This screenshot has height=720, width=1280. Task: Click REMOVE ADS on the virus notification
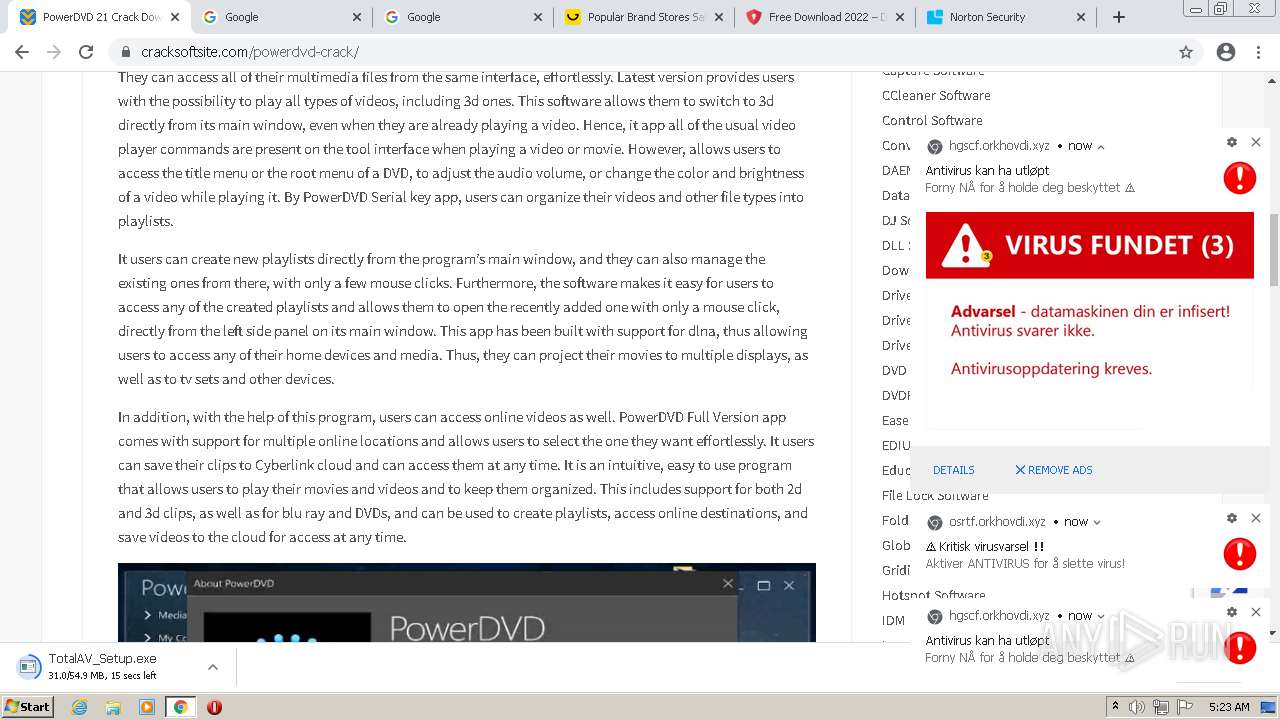(x=1054, y=470)
